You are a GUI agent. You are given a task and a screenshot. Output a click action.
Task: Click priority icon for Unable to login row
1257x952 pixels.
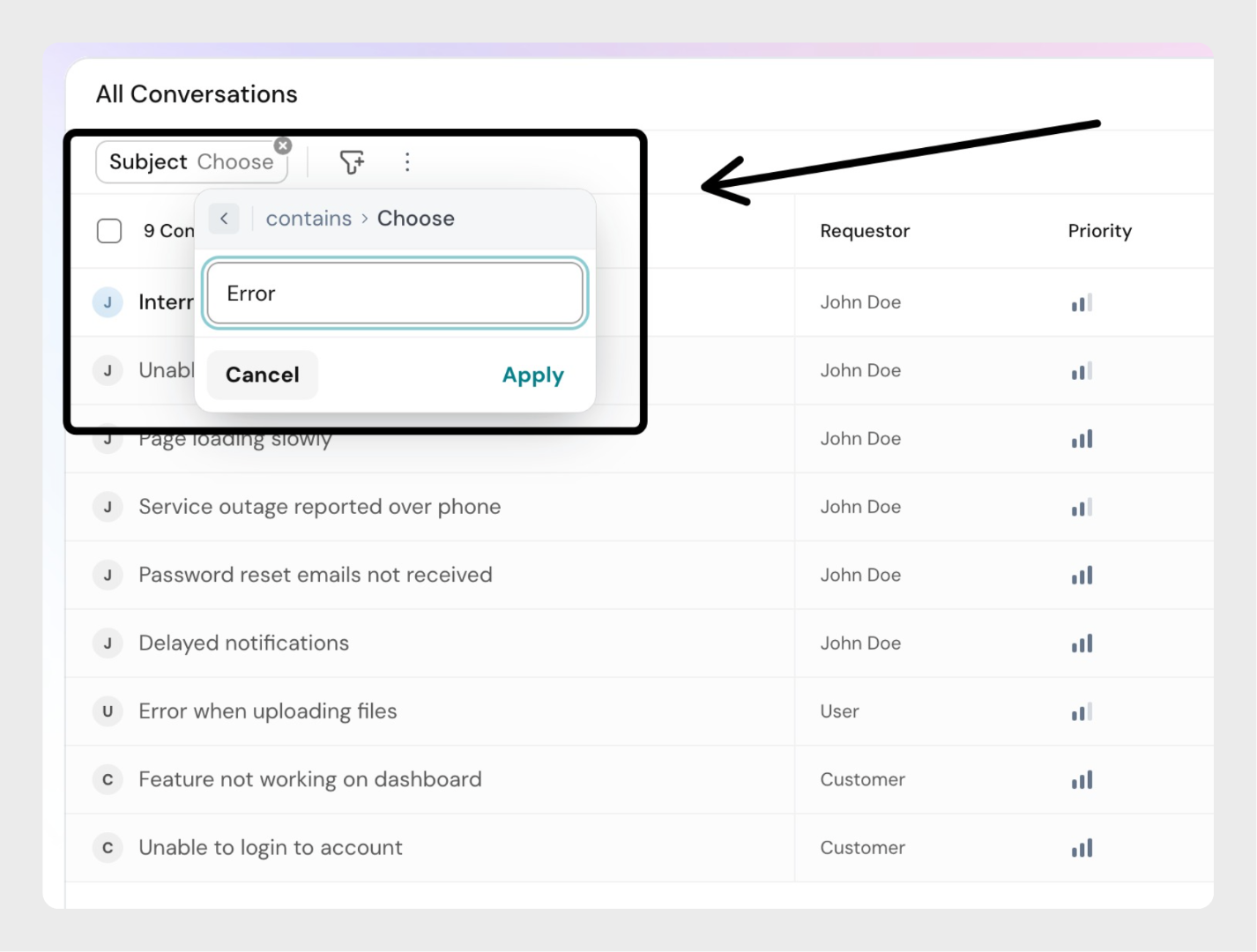(1082, 848)
